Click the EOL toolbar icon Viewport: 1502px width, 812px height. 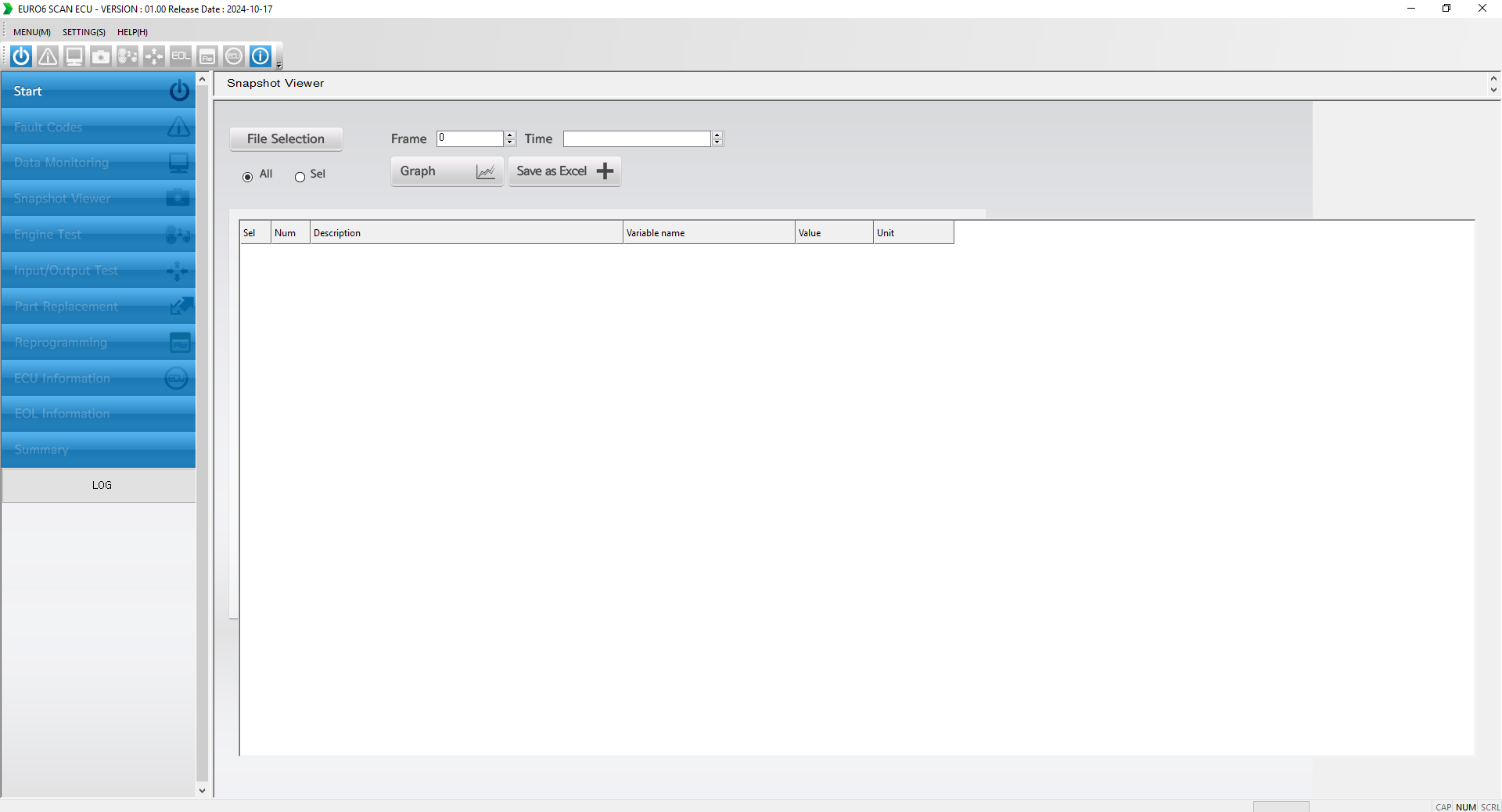pos(181,56)
